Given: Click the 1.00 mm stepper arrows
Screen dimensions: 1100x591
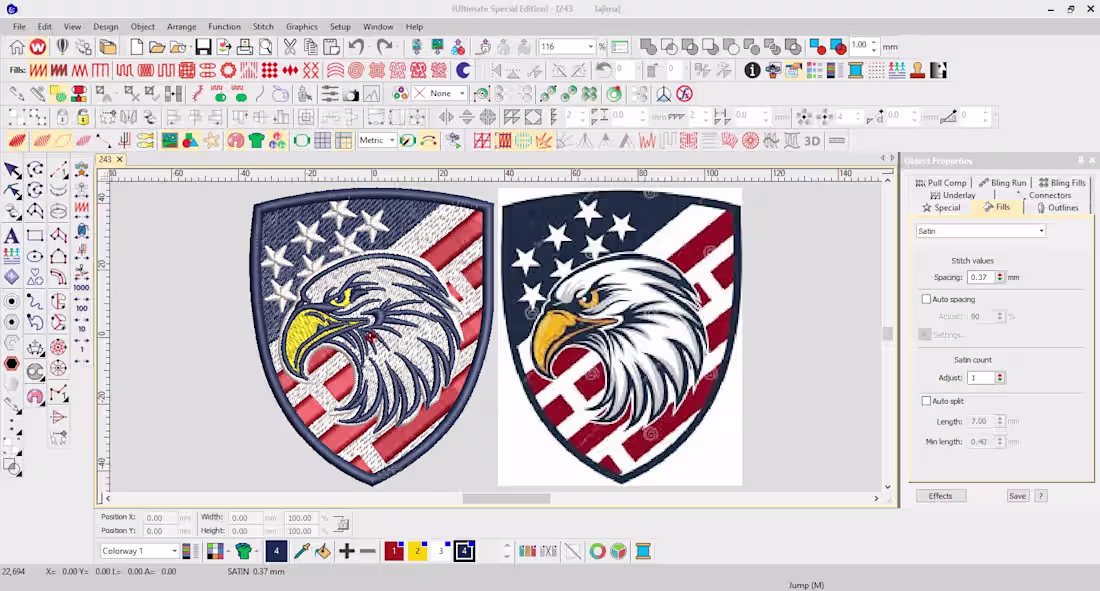Looking at the screenshot, I should (873, 46).
